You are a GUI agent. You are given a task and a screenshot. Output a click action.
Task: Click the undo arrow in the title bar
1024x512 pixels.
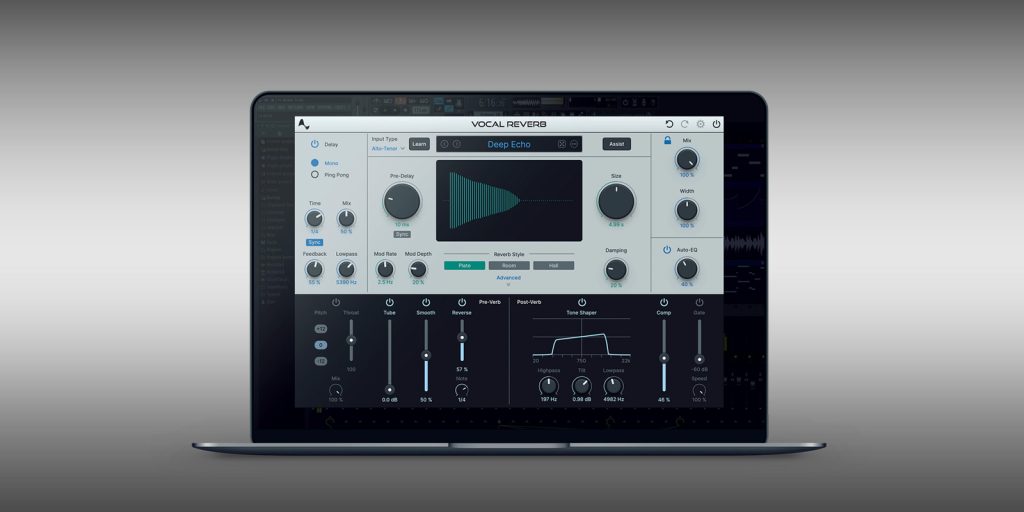pos(669,124)
